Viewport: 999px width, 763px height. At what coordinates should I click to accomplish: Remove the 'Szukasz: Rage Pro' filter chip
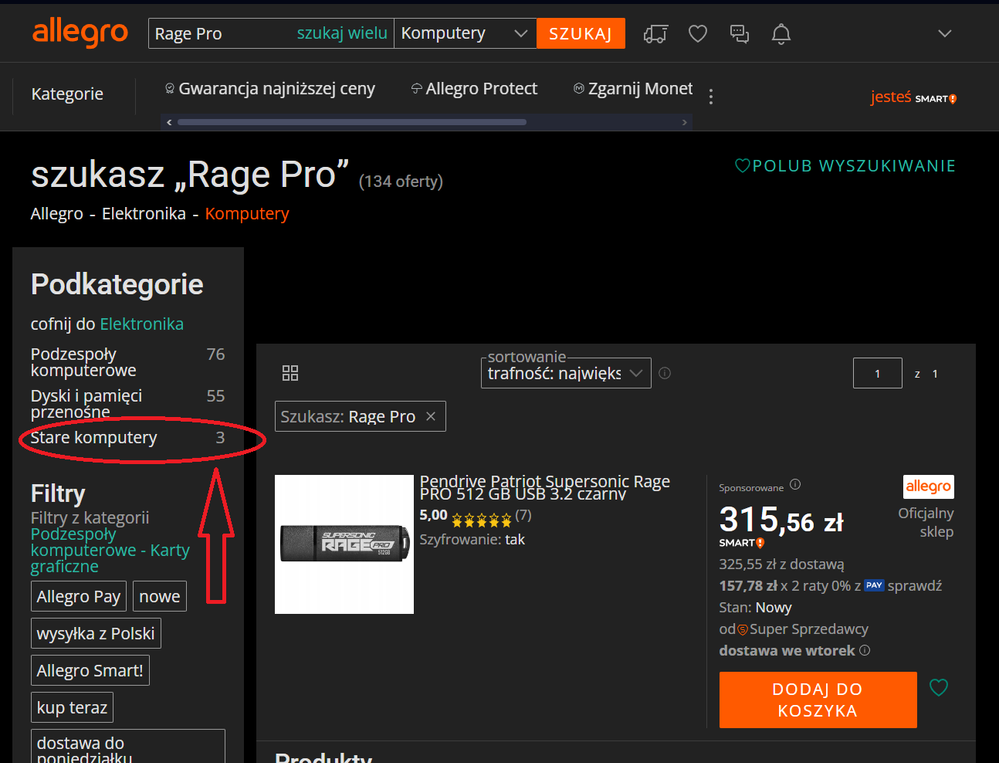[431, 417]
